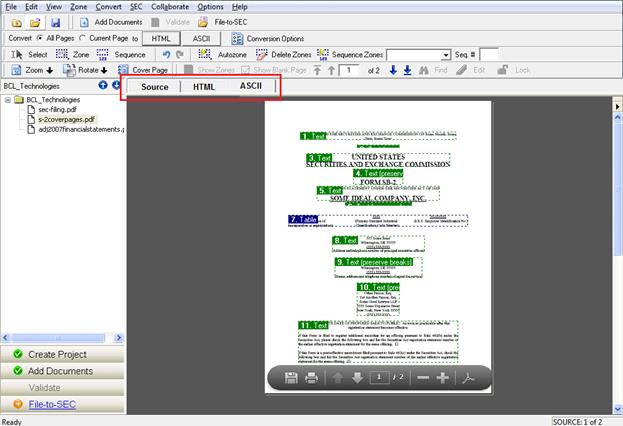623x426 pixels.
Task: Activate the Select tool
Action: (x=29, y=54)
